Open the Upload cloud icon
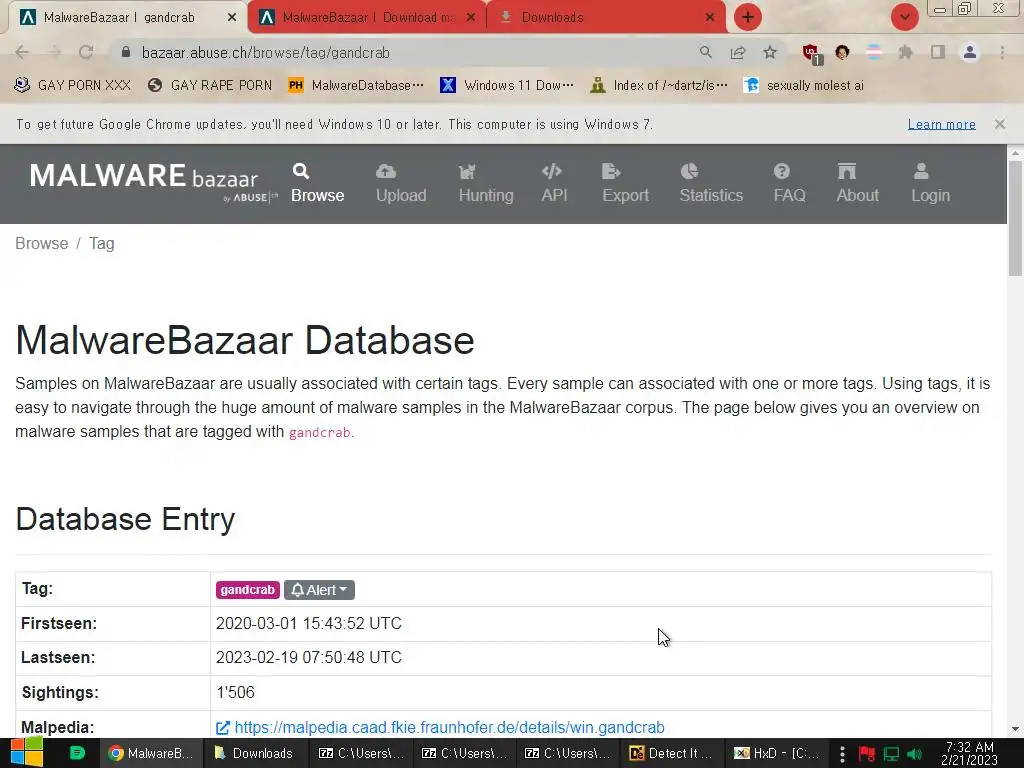 [386, 171]
